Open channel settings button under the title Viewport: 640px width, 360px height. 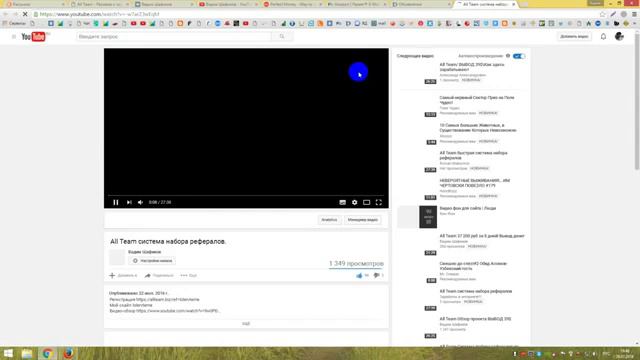tap(152, 261)
